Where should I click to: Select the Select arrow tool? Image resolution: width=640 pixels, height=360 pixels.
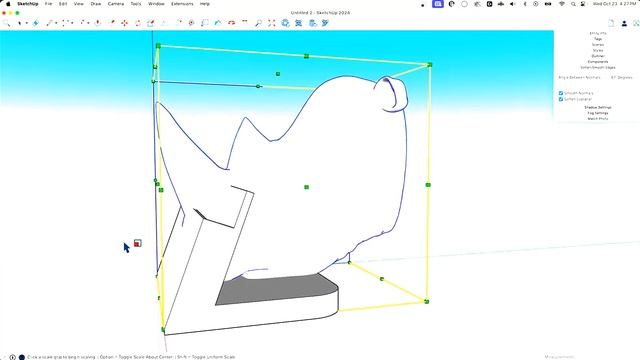(x=20, y=23)
